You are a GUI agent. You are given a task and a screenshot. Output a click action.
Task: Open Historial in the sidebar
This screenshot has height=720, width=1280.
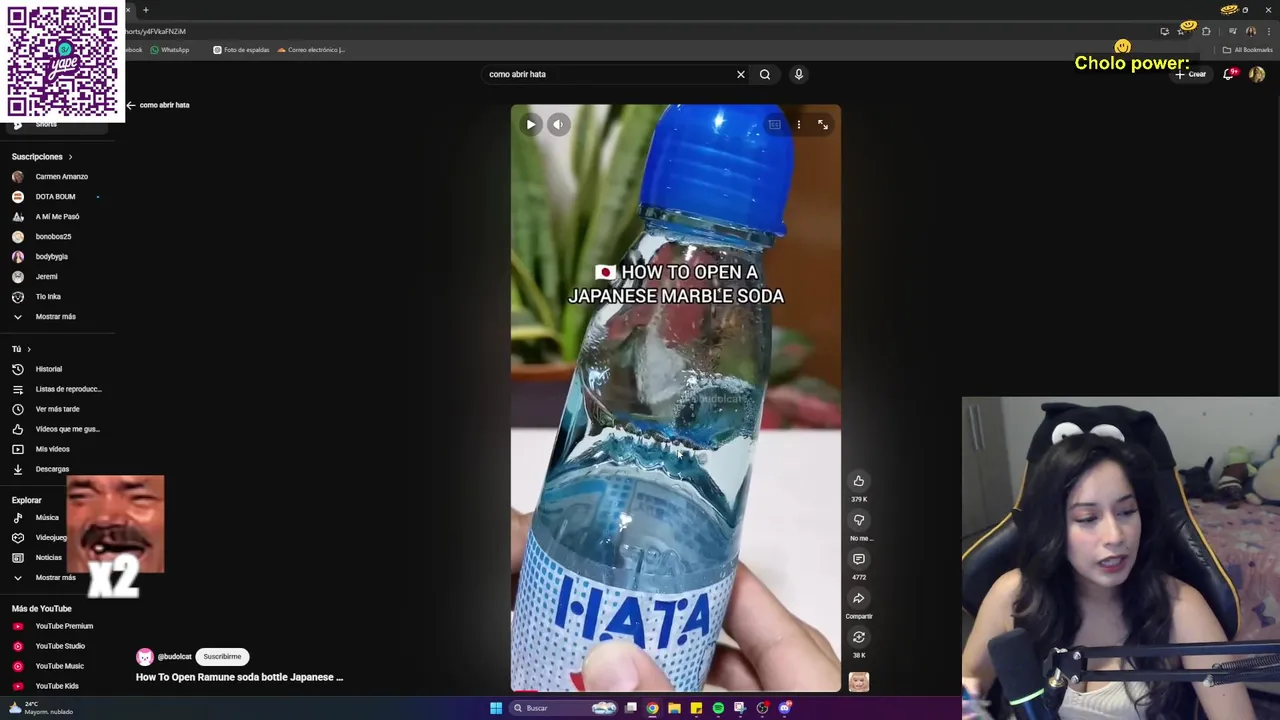[x=50, y=369]
